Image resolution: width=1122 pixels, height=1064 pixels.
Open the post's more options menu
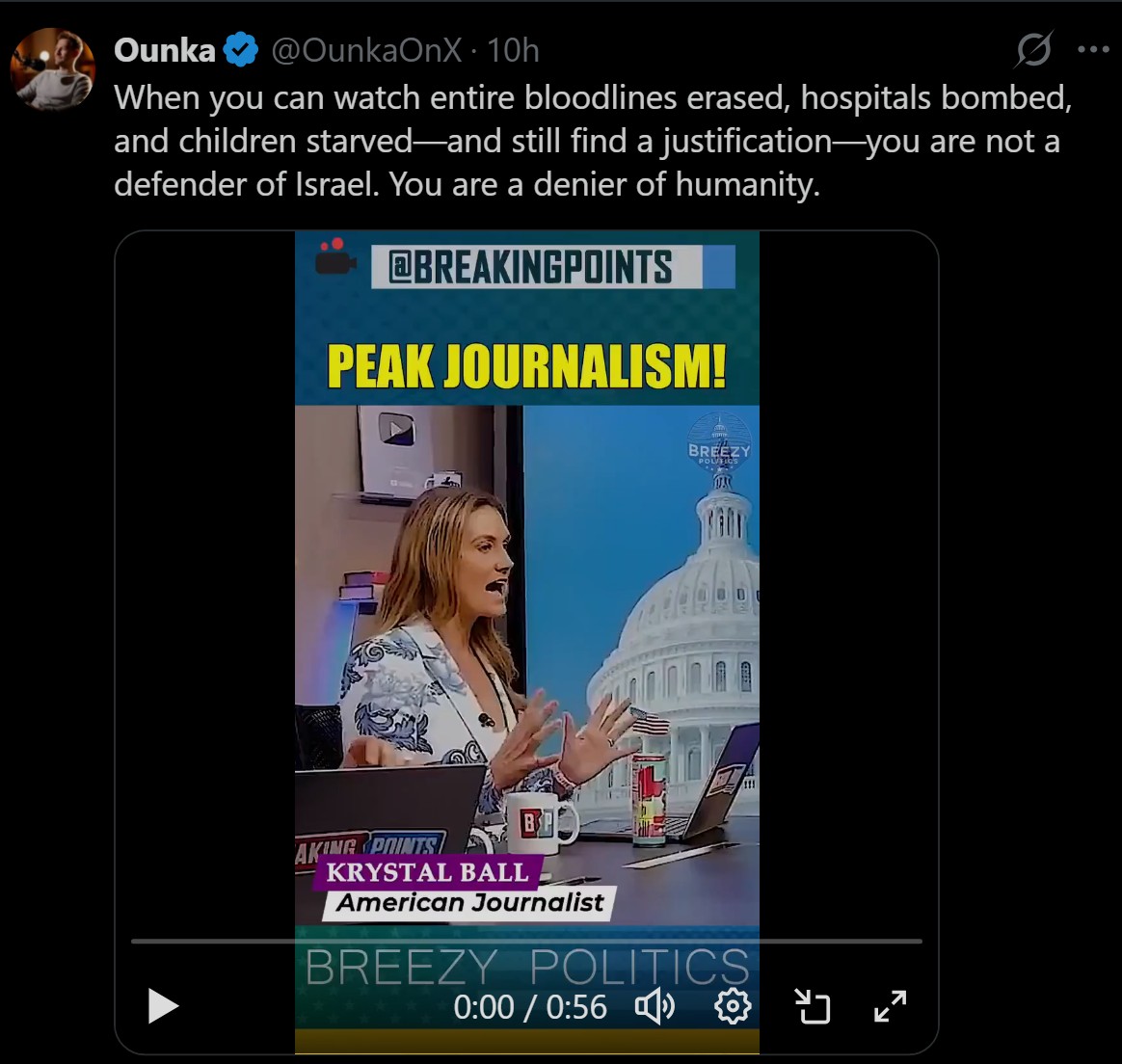1093,49
